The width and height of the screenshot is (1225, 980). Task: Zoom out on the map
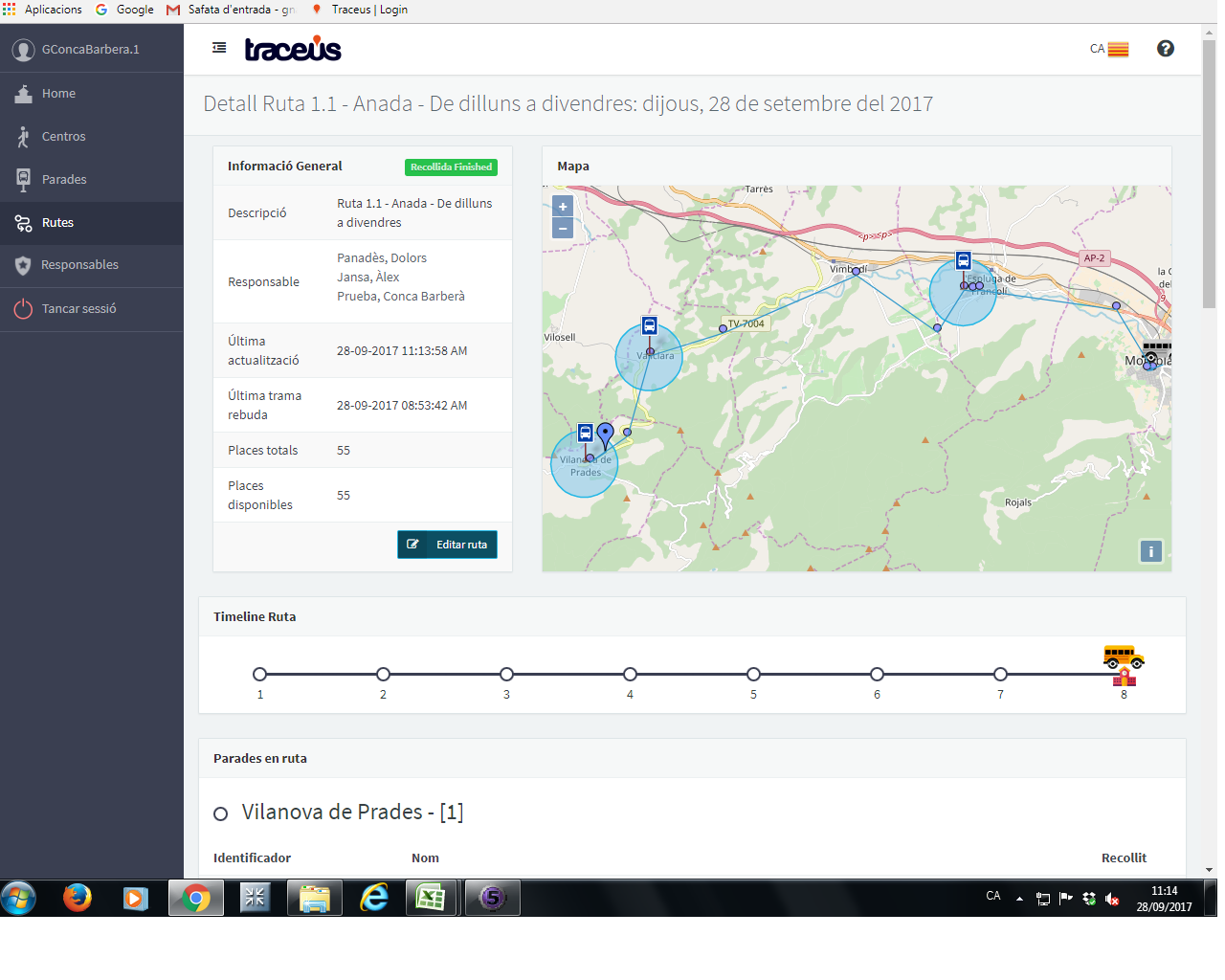point(563,229)
